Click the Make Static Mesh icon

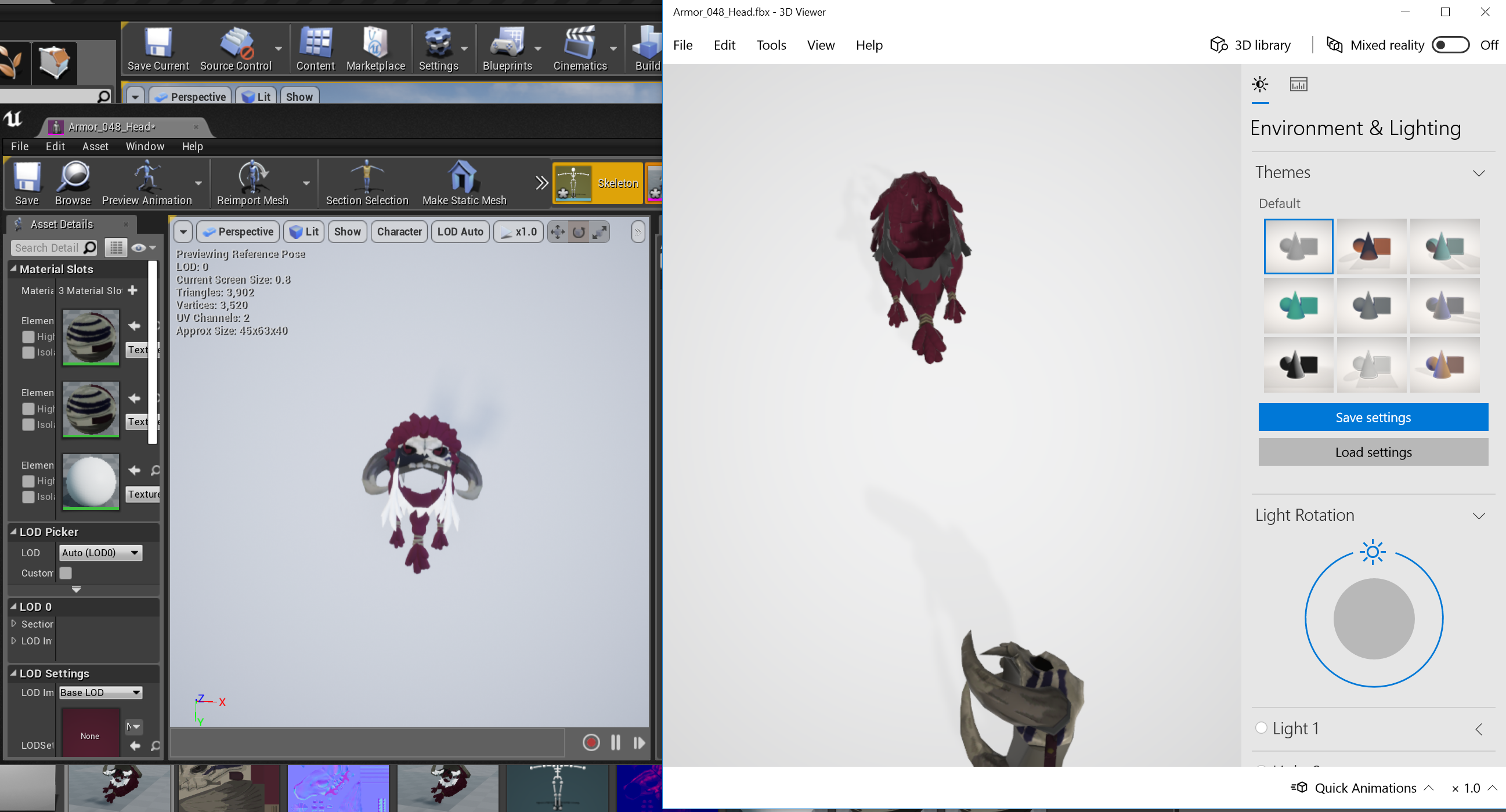[463, 176]
